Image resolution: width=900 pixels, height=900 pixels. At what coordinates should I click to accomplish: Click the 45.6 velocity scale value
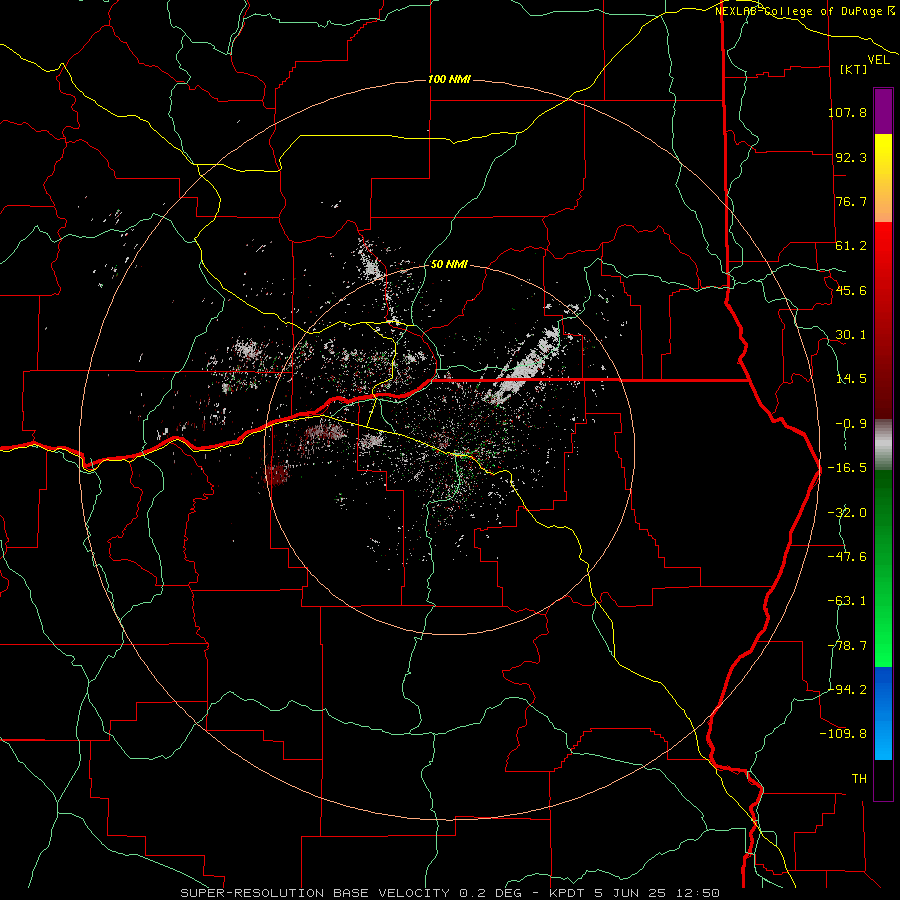[x=851, y=290]
